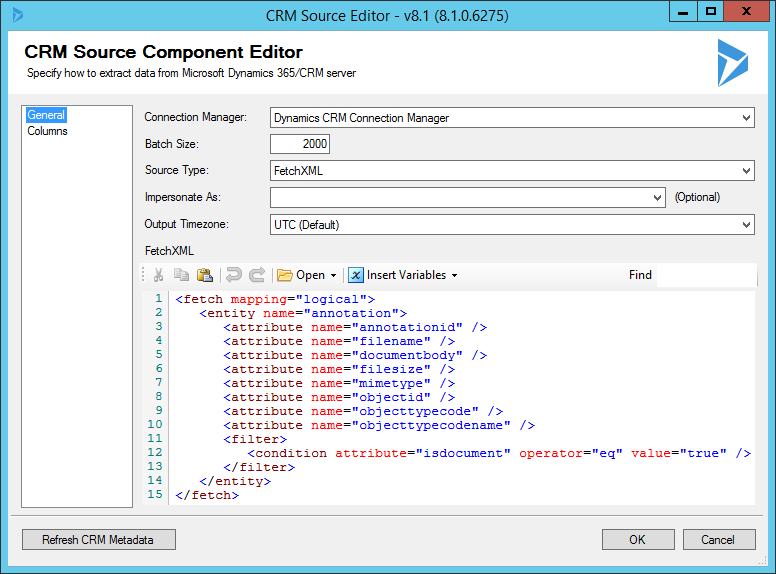Maximize the CRM Source Editor window
The image size is (776, 574).
click(x=711, y=11)
